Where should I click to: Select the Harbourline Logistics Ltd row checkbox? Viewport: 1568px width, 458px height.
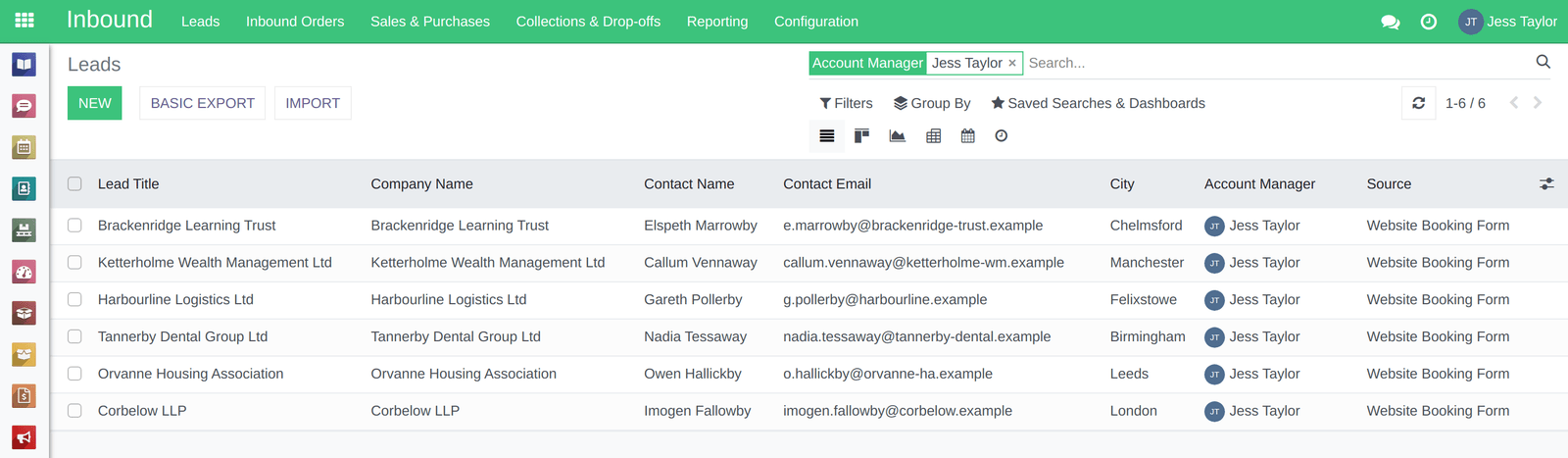(x=74, y=299)
